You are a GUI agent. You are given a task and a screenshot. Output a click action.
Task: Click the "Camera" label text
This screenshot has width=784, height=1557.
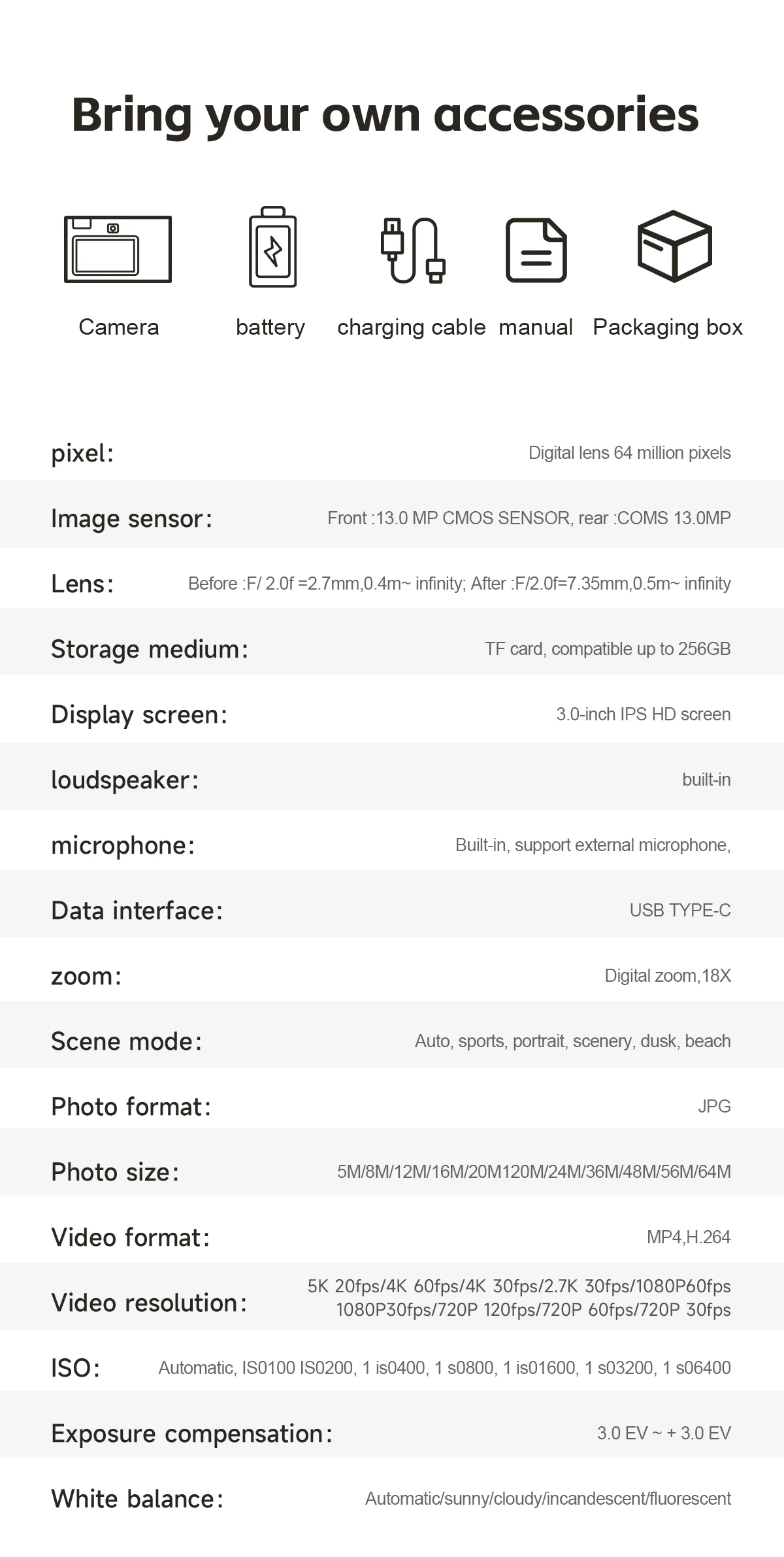click(x=118, y=327)
